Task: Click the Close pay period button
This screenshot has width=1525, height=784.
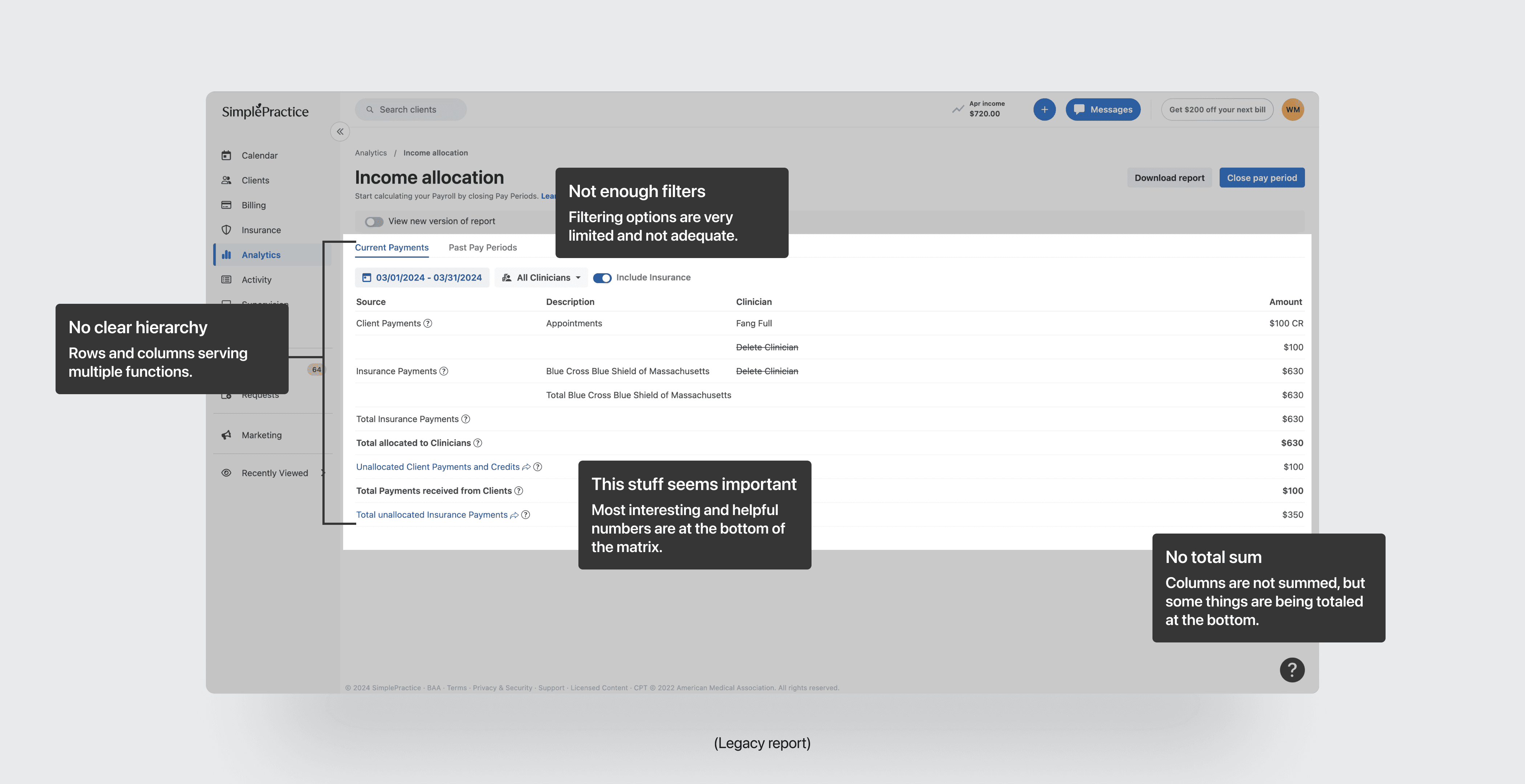Action: click(x=1261, y=177)
